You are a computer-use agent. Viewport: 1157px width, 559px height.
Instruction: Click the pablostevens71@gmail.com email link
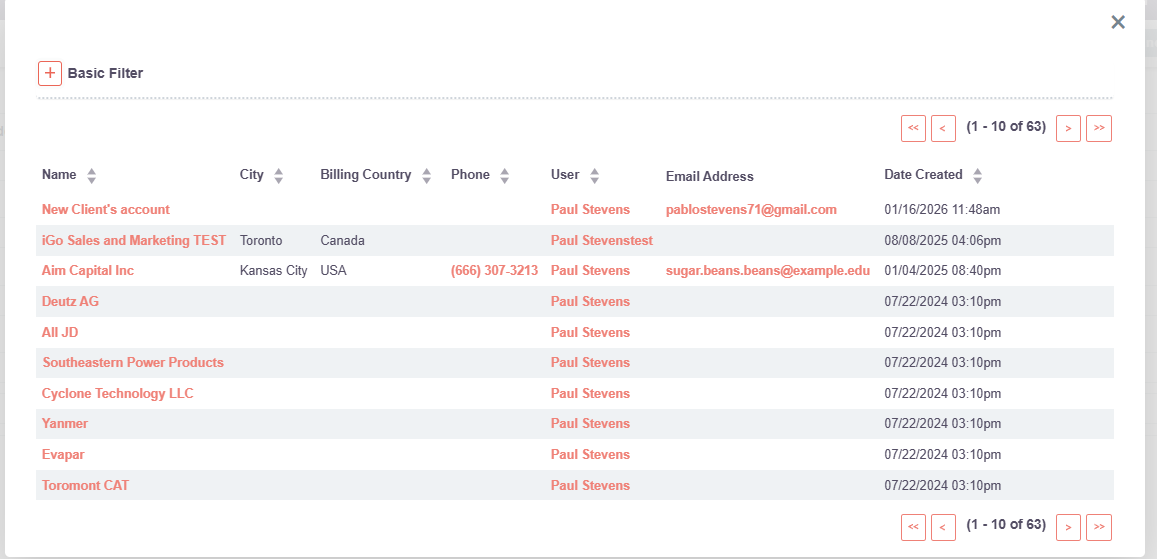pos(751,210)
